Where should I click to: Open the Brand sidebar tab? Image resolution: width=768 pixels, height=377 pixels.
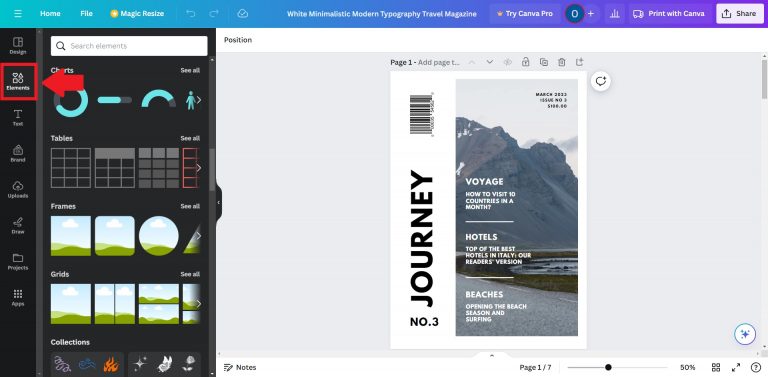(18, 153)
